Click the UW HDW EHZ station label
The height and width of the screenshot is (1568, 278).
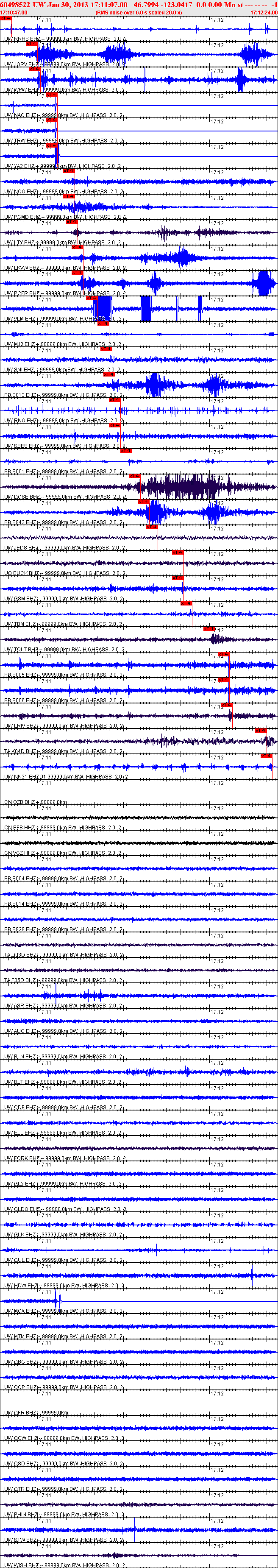click(64, 1286)
